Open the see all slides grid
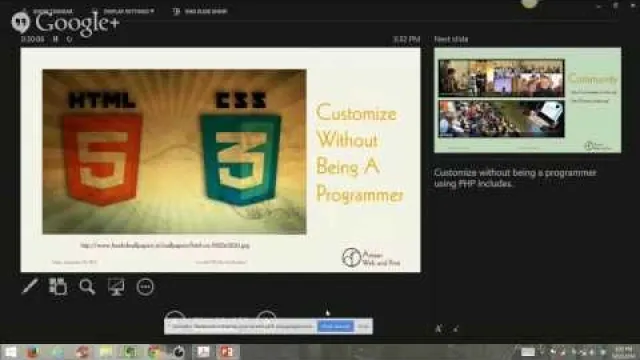Image resolution: width=640 pixels, height=360 pixels. [x=58, y=287]
